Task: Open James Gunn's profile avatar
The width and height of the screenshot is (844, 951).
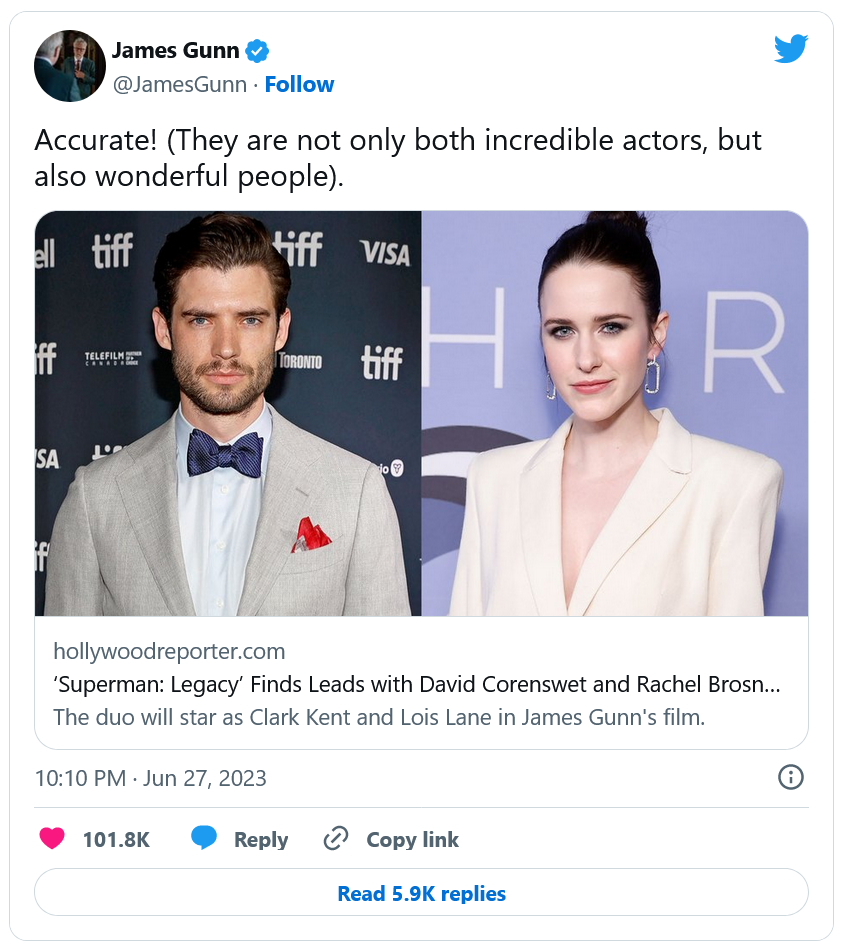Action: [x=70, y=66]
